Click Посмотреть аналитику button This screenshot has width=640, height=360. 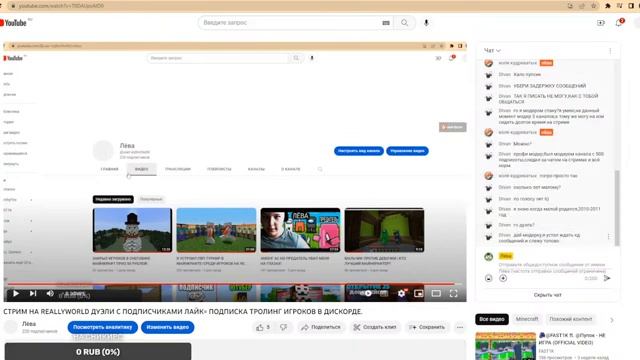[x=102, y=327]
